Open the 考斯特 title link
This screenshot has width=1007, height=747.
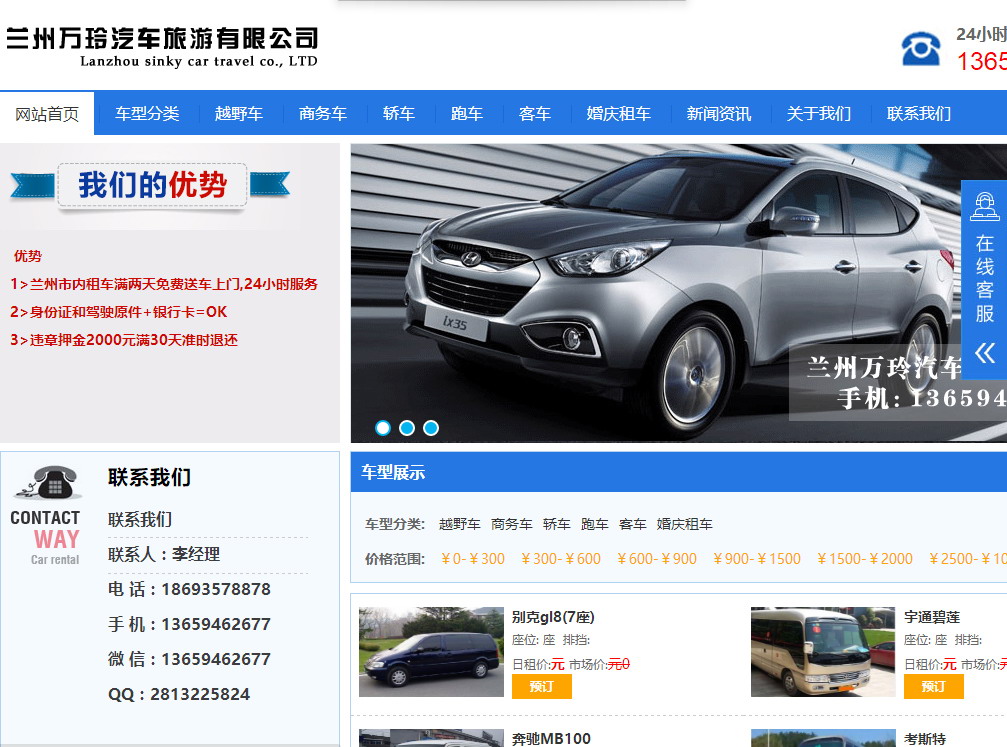click(925, 739)
